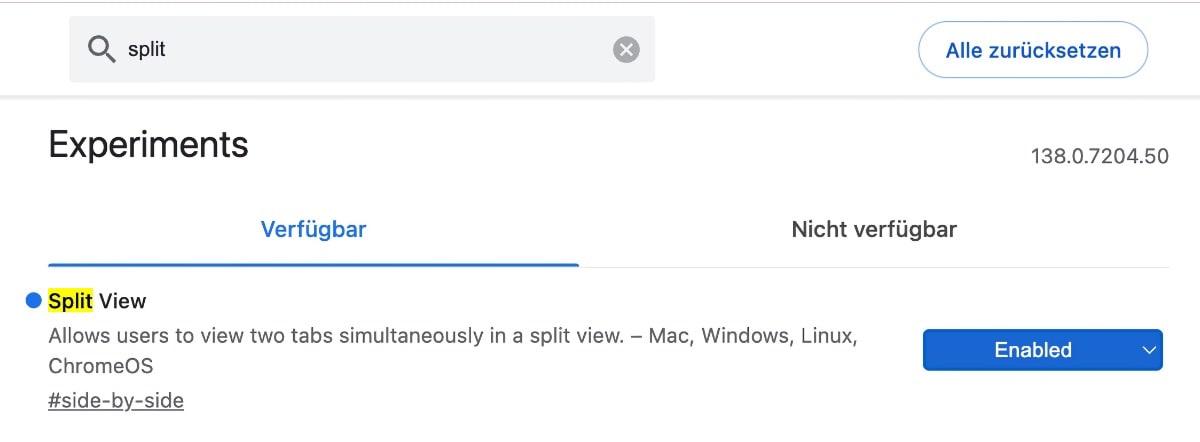The width and height of the screenshot is (1200, 442).
Task: Click the Experiments page heading
Action: (x=148, y=145)
